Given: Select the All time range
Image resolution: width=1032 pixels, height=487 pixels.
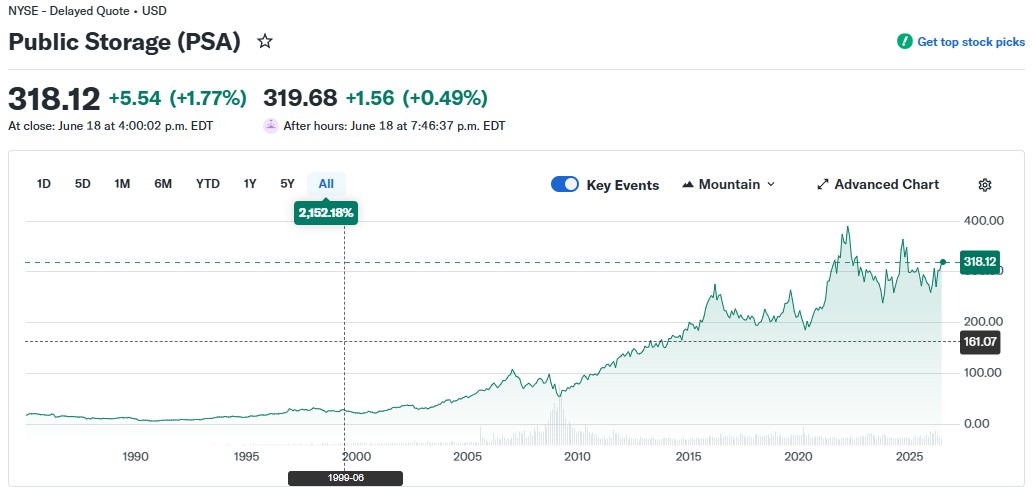Looking at the screenshot, I should click(326, 184).
